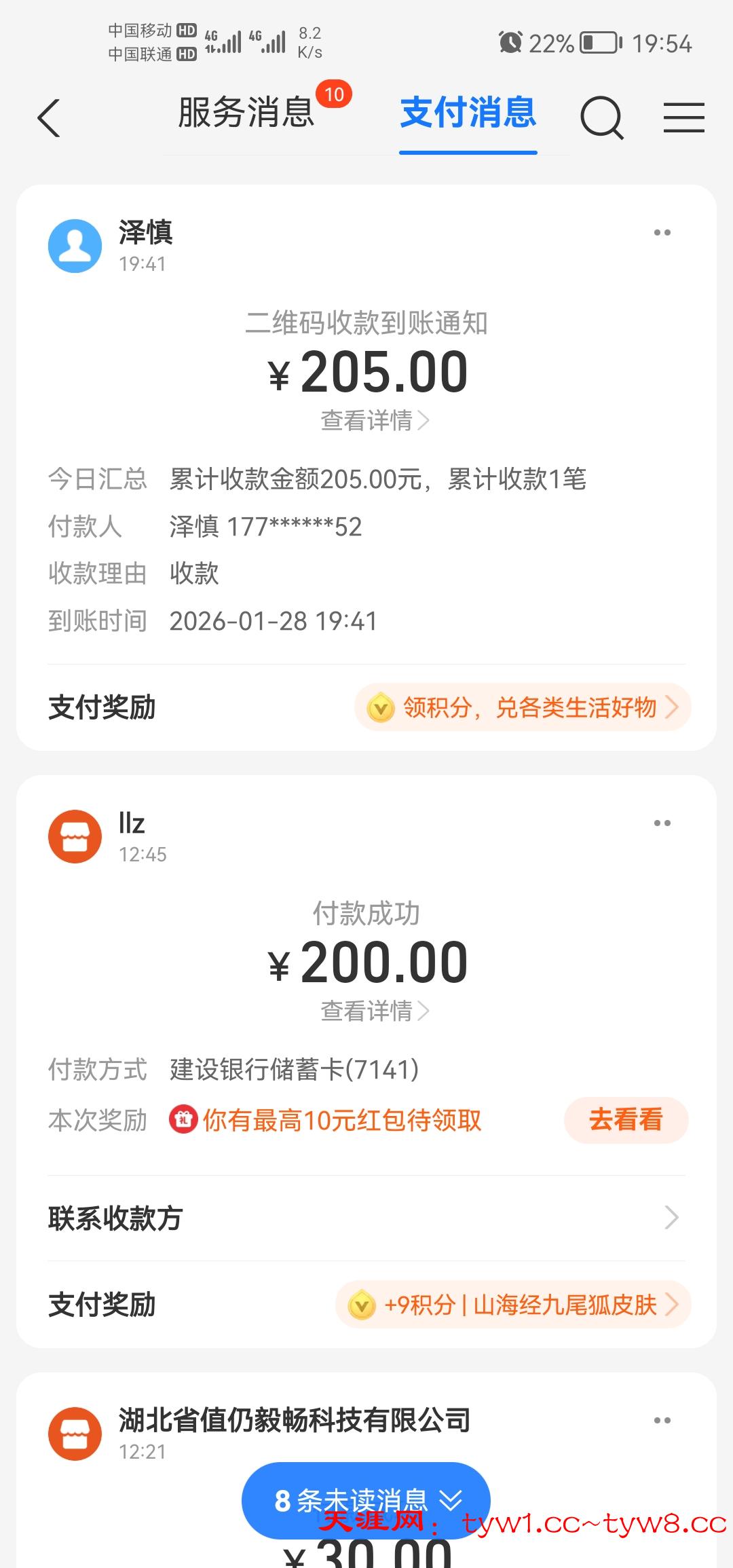Jump to 8 unread messages
733x1568 pixels.
[366, 1500]
